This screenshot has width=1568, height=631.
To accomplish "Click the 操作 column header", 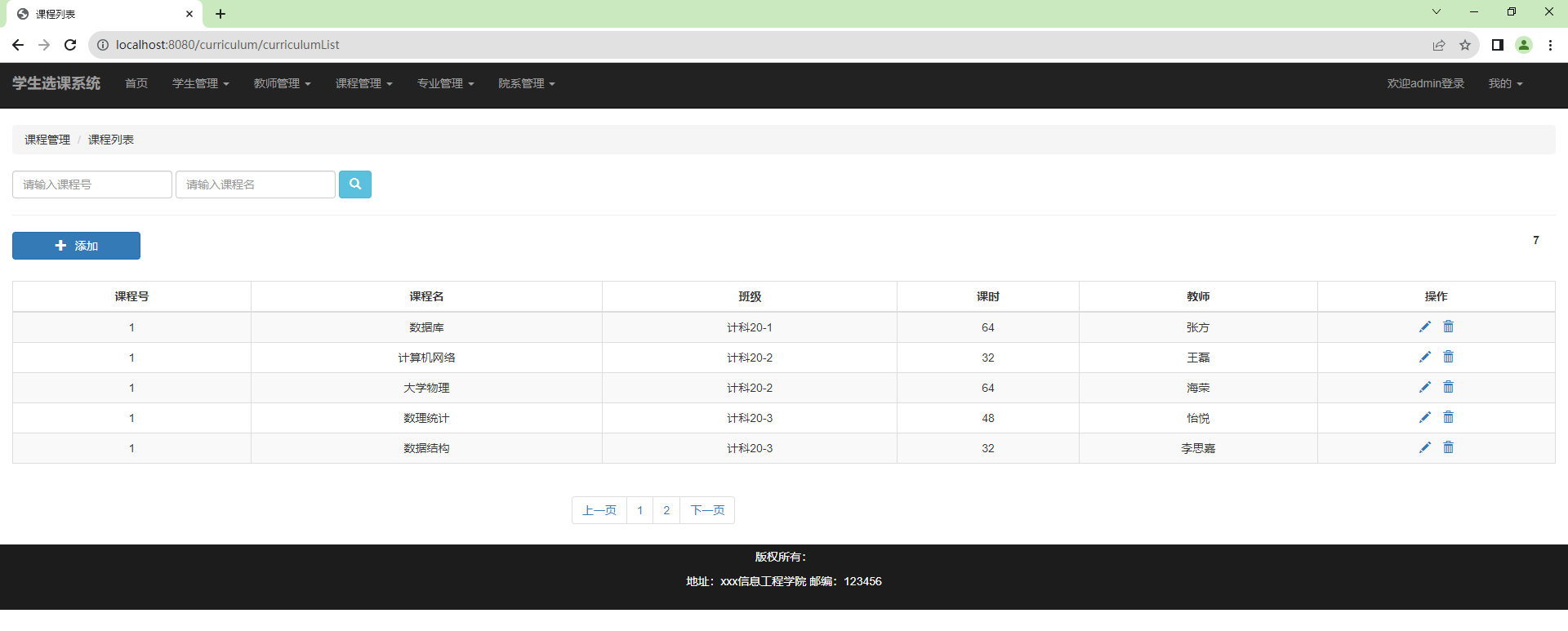I will (1436, 296).
